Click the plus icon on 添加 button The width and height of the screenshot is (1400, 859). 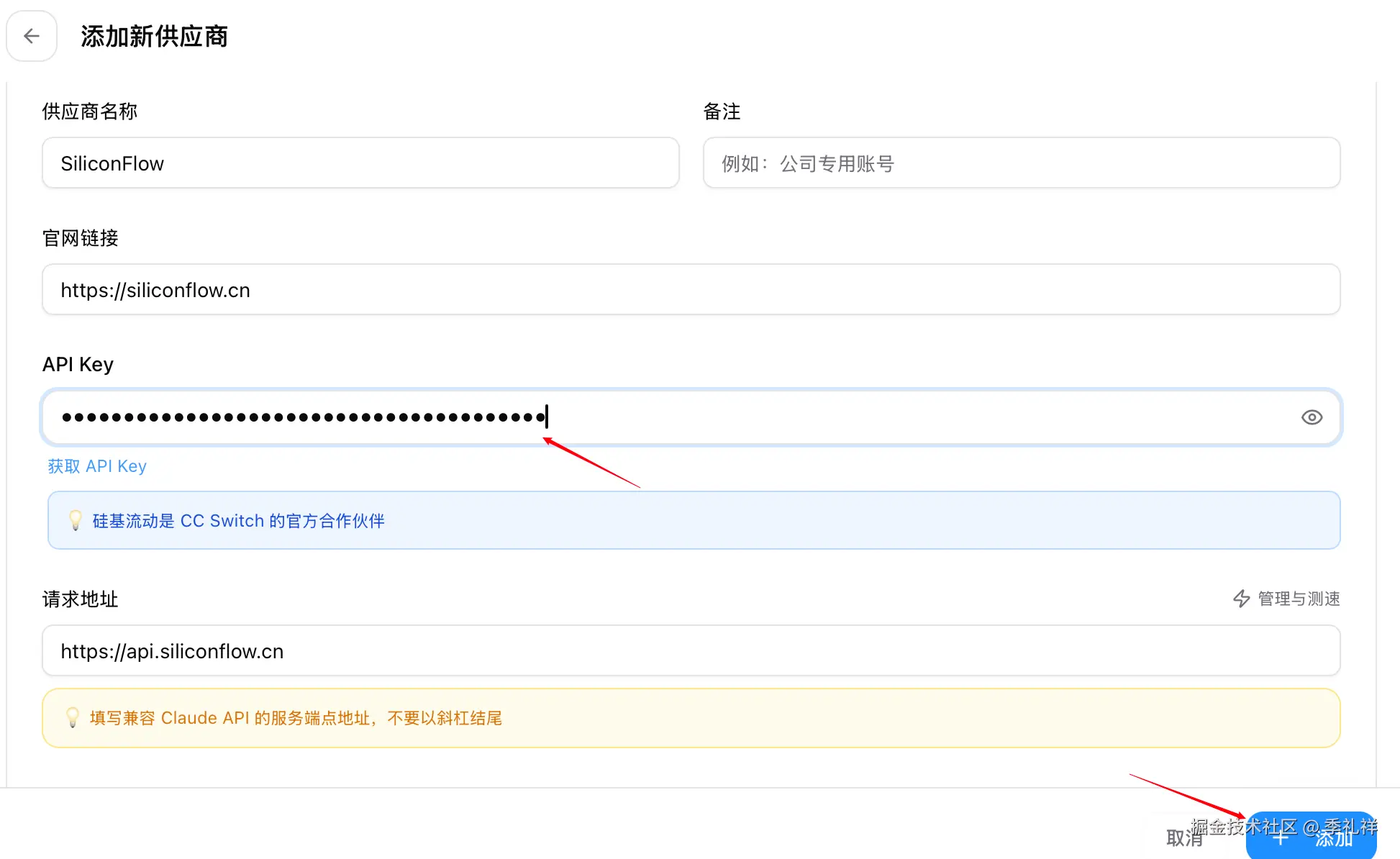coord(1280,838)
